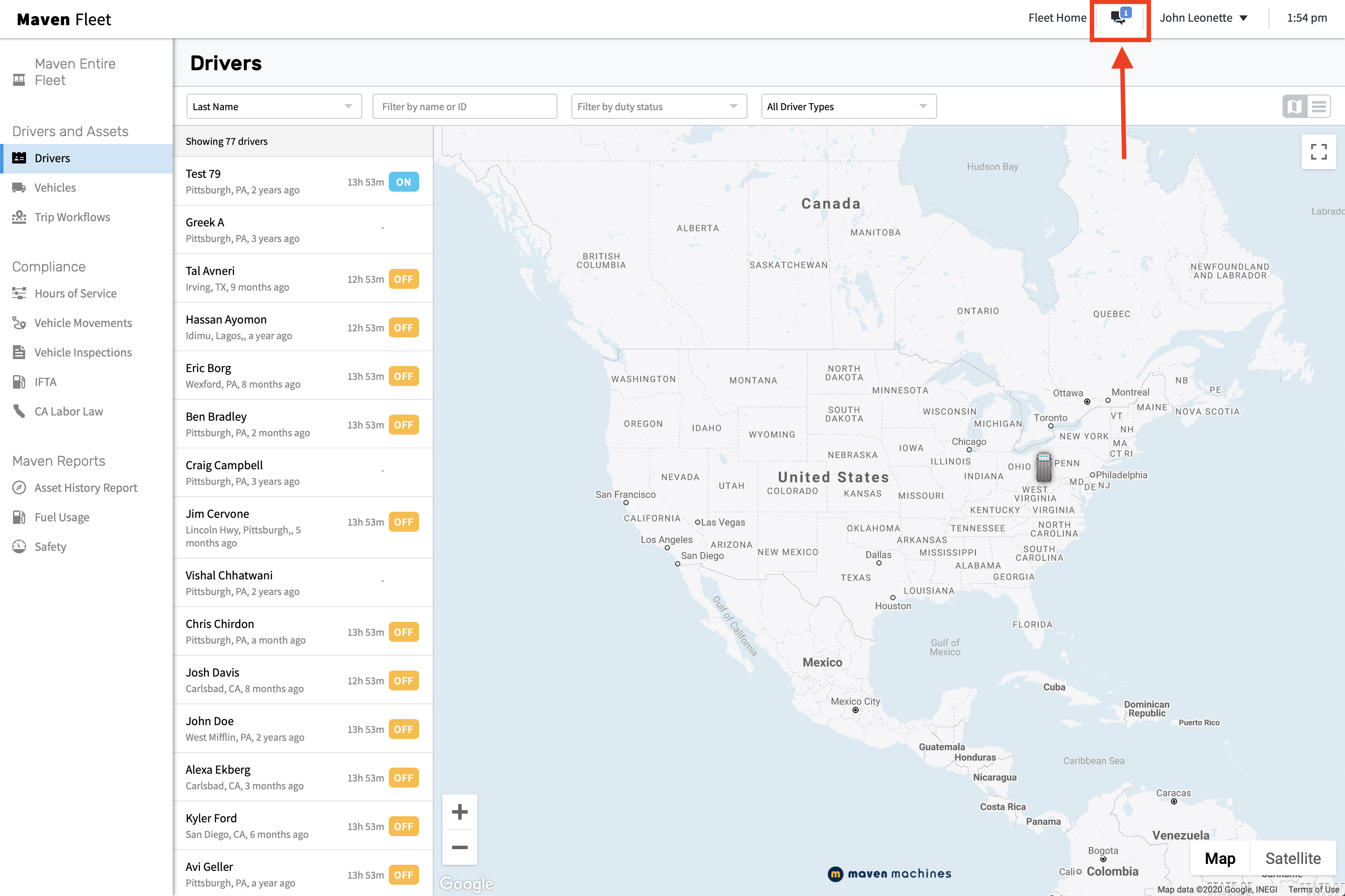Expand the All Driver Types dropdown
Image resolution: width=1345 pixels, height=896 pixels.
click(848, 106)
